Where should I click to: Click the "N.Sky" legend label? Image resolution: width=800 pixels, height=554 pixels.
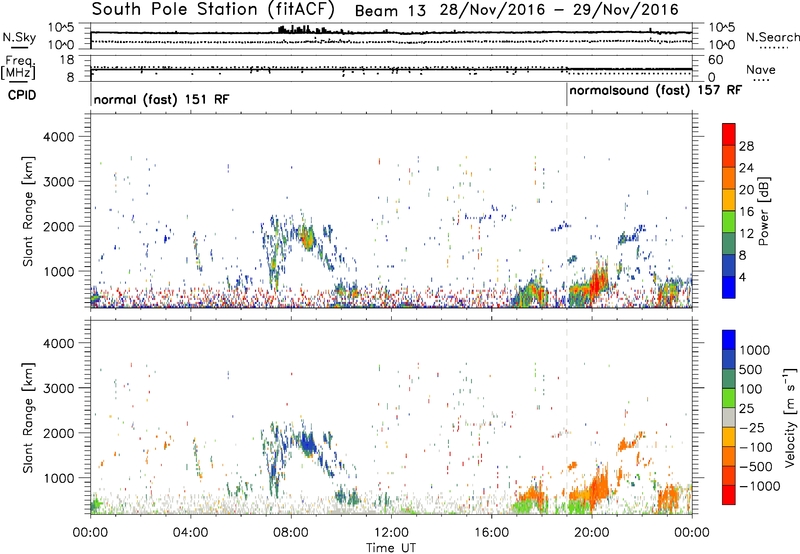(x=19, y=37)
